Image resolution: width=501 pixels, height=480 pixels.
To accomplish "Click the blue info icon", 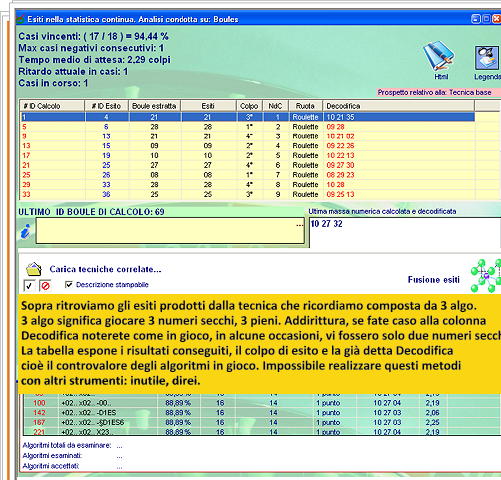I will 26,231.
